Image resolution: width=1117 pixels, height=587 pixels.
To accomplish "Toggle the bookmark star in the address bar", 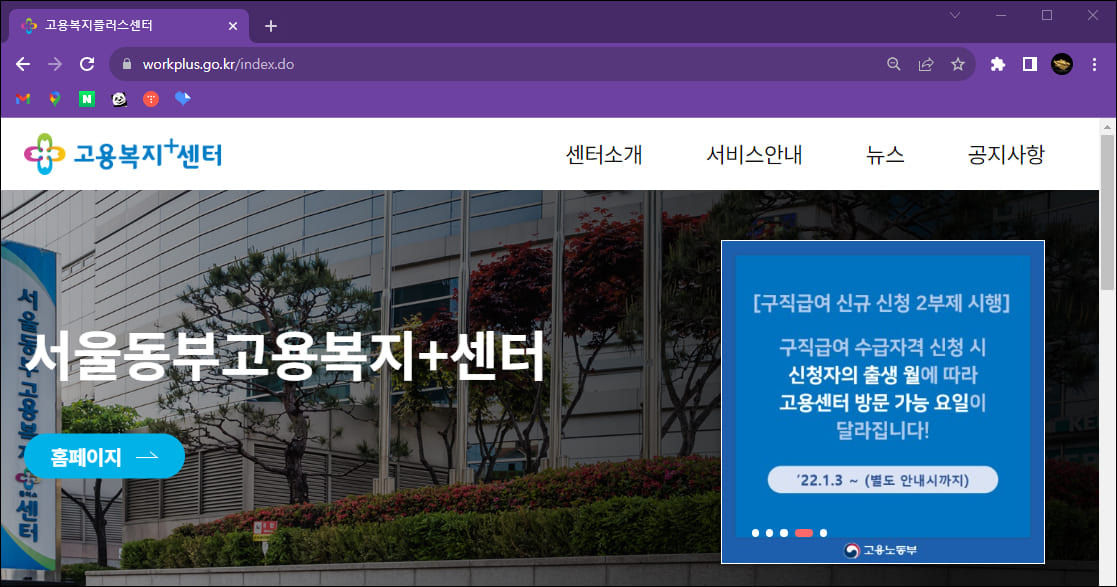I will pyautogui.click(x=958, y=63).
